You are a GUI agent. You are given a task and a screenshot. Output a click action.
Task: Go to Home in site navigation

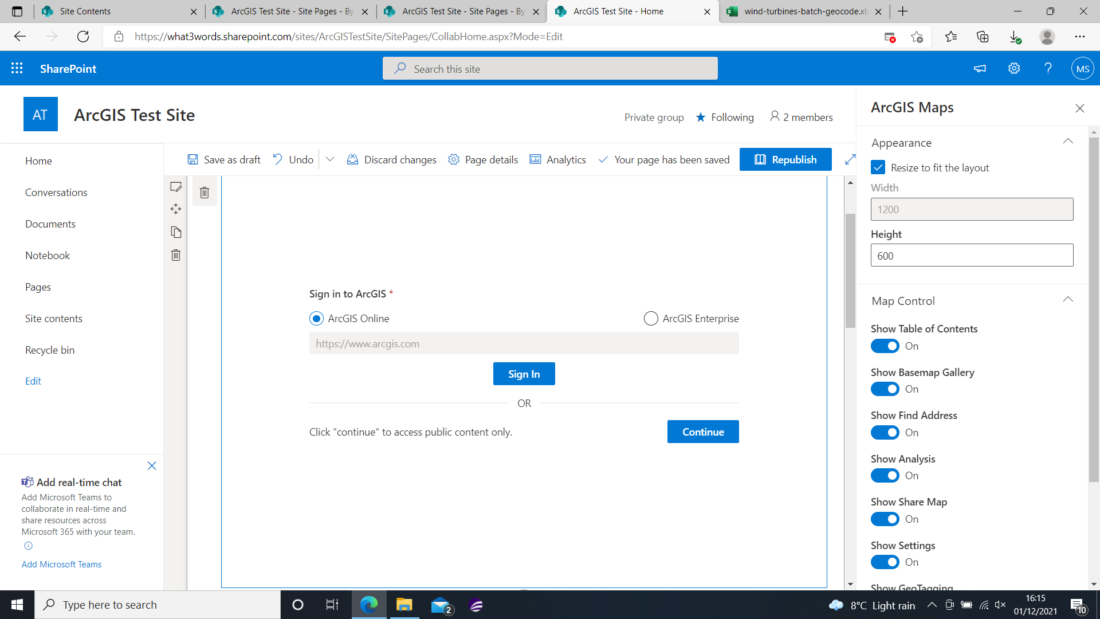tap(39, 161)
